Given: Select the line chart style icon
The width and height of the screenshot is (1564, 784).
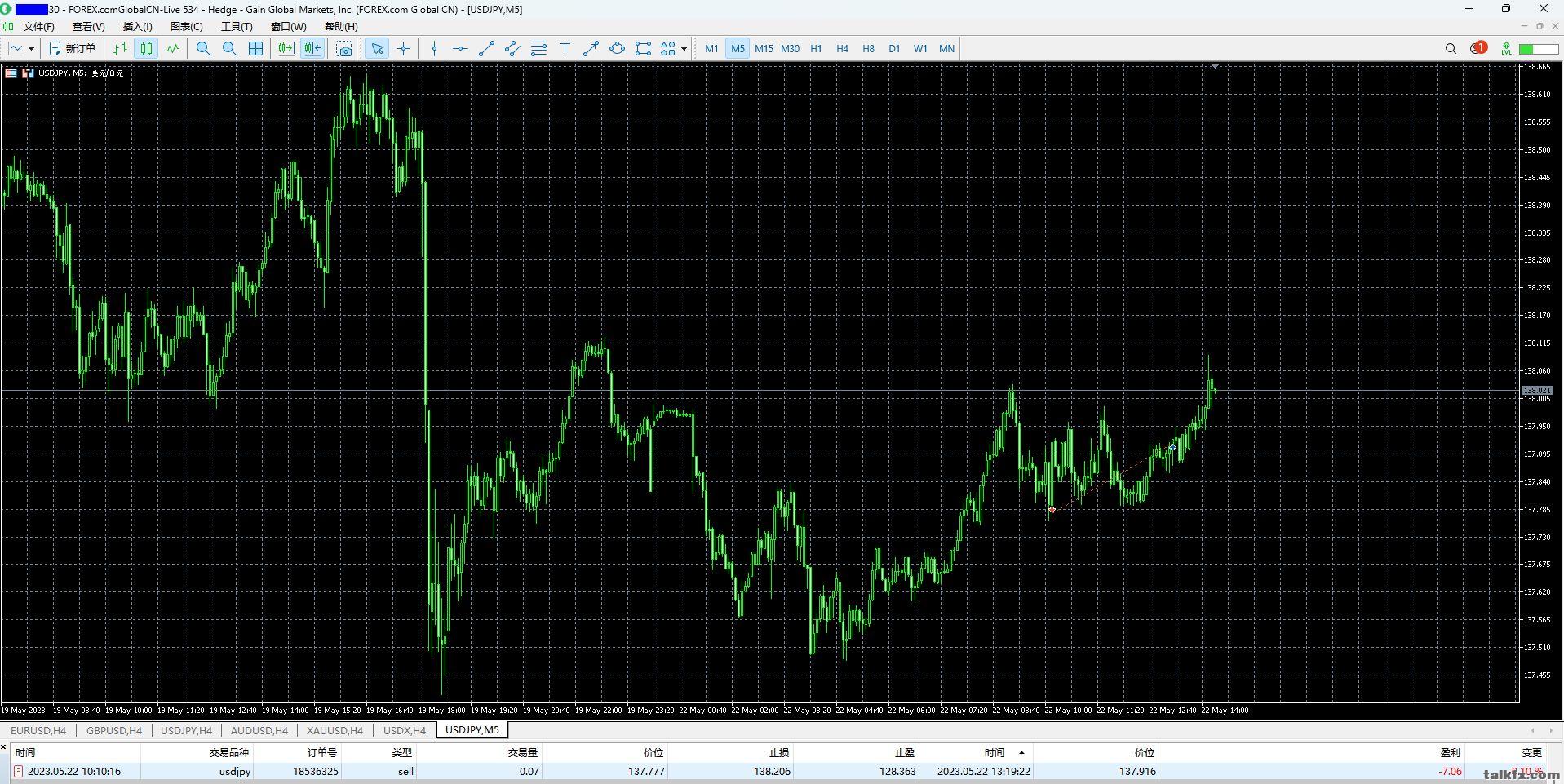Looking at the screenshot, I should click(172, 49).
